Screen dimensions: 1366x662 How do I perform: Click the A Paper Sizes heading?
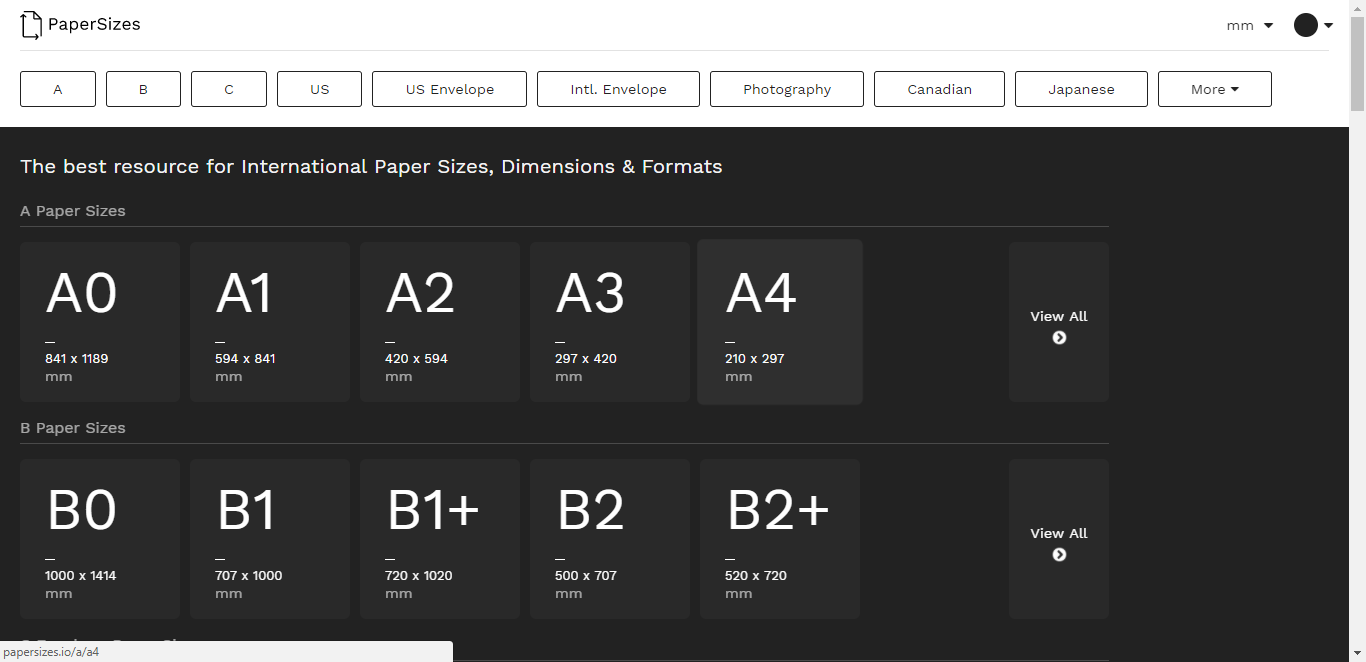click(73, 211)
